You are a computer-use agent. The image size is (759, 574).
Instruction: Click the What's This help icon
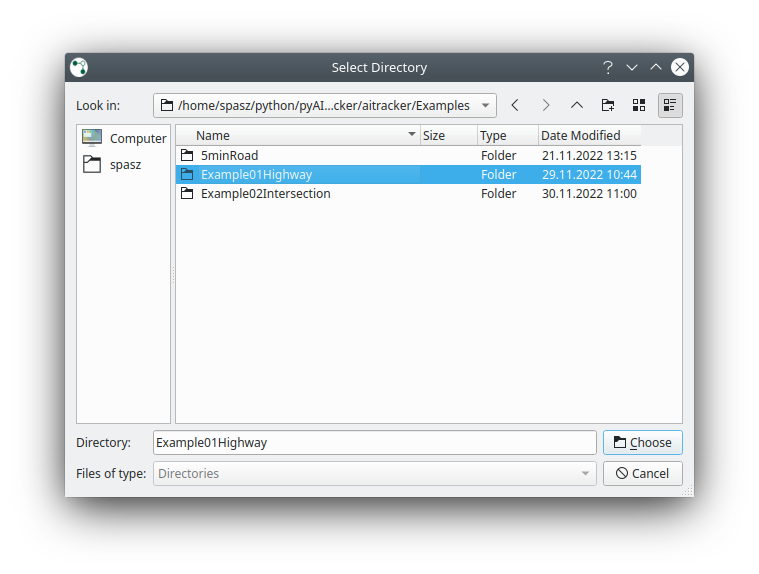(x=607, y=68)
